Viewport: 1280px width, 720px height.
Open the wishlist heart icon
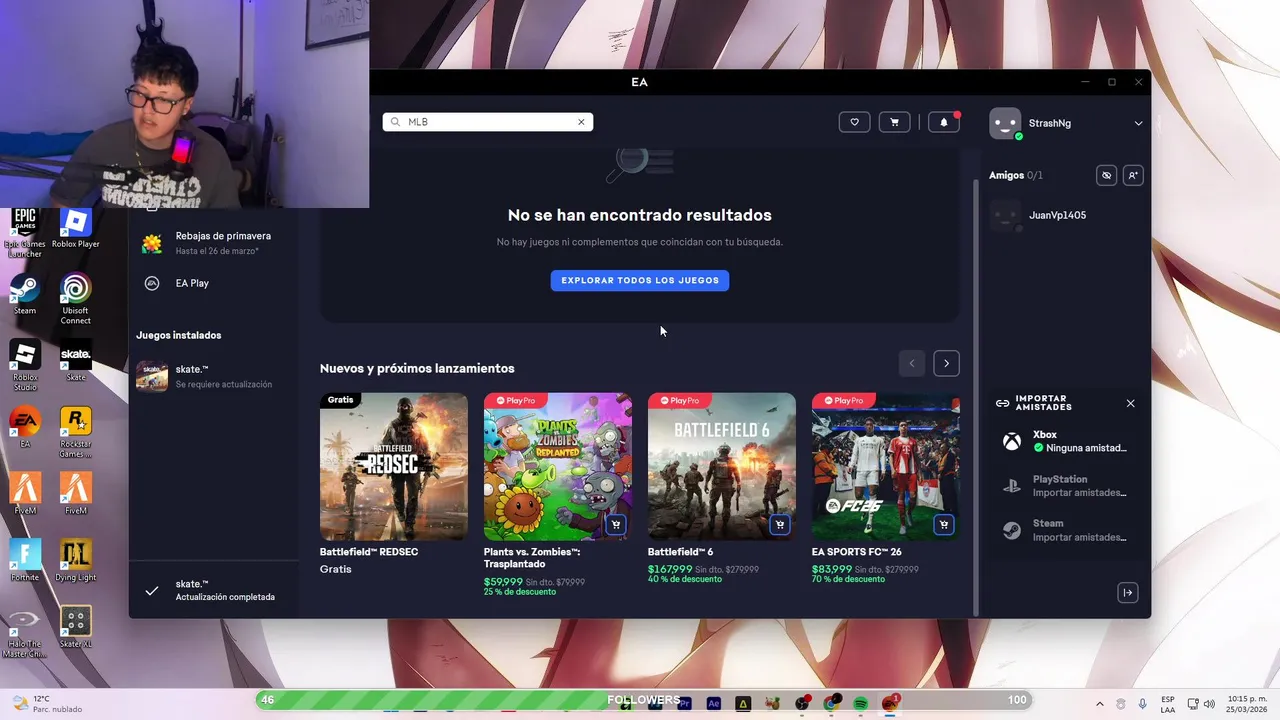[854, 122]
